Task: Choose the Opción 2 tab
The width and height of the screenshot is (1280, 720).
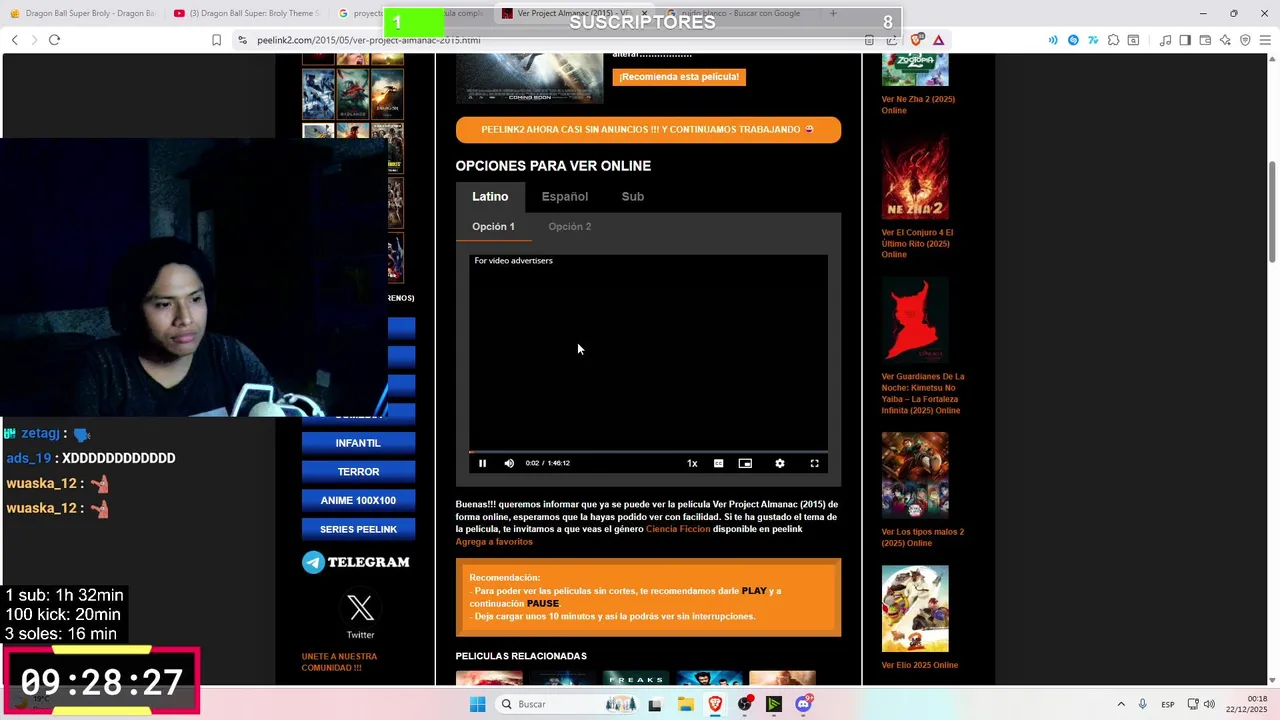Action: [x=569, y=227]
